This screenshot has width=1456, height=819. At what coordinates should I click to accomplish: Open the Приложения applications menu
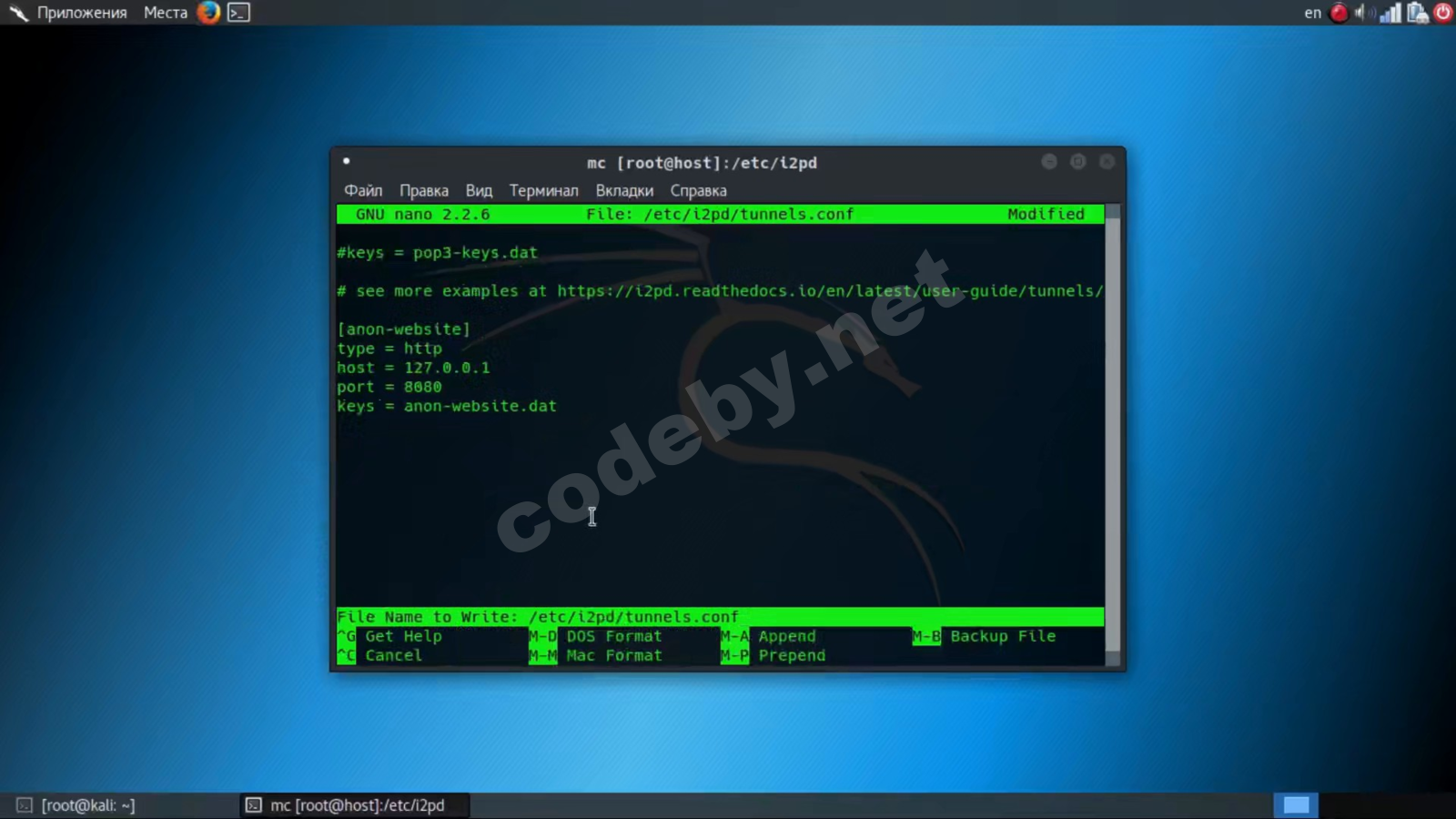(82, 13)
